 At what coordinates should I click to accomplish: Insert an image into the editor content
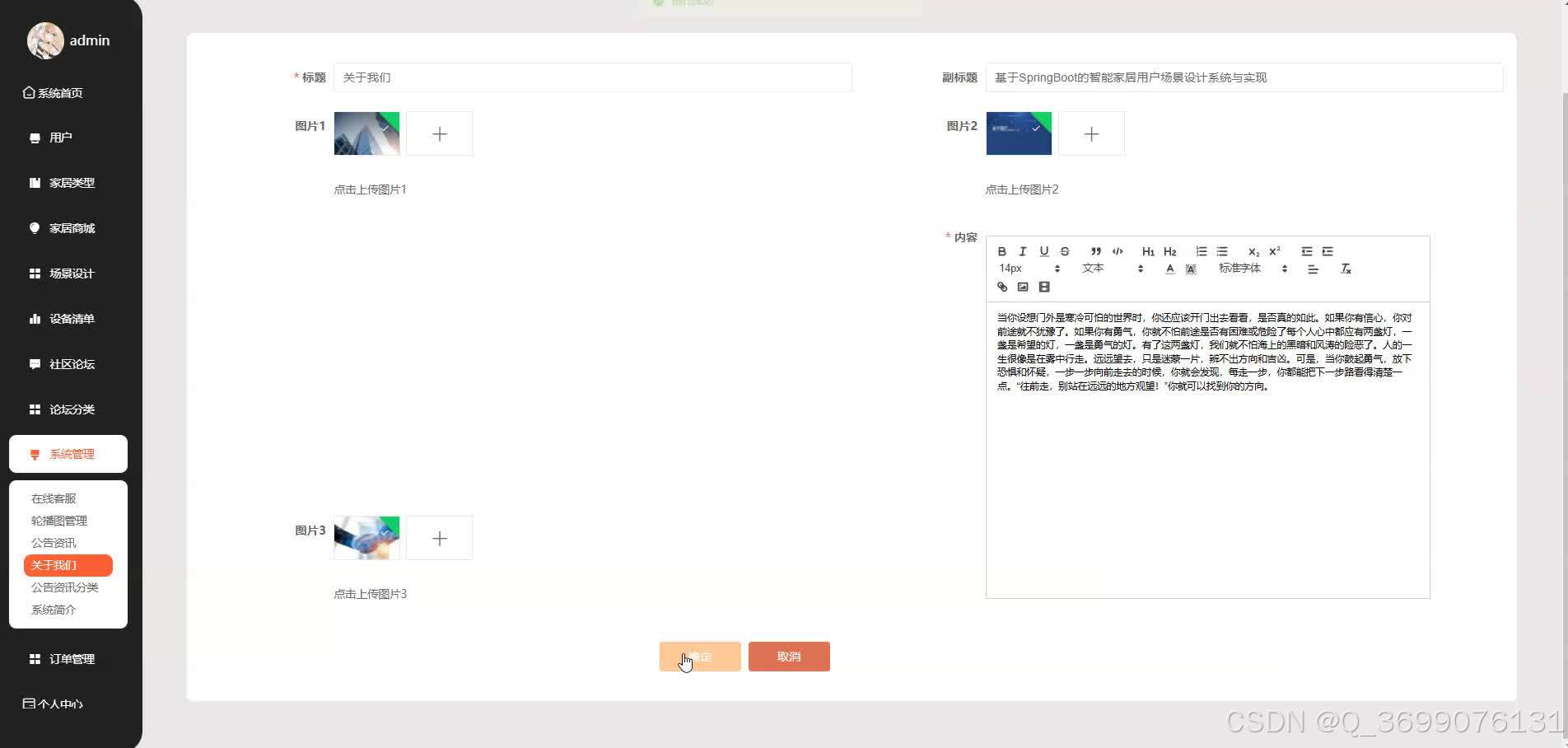pyautogui.click(x=1023, y=287)
